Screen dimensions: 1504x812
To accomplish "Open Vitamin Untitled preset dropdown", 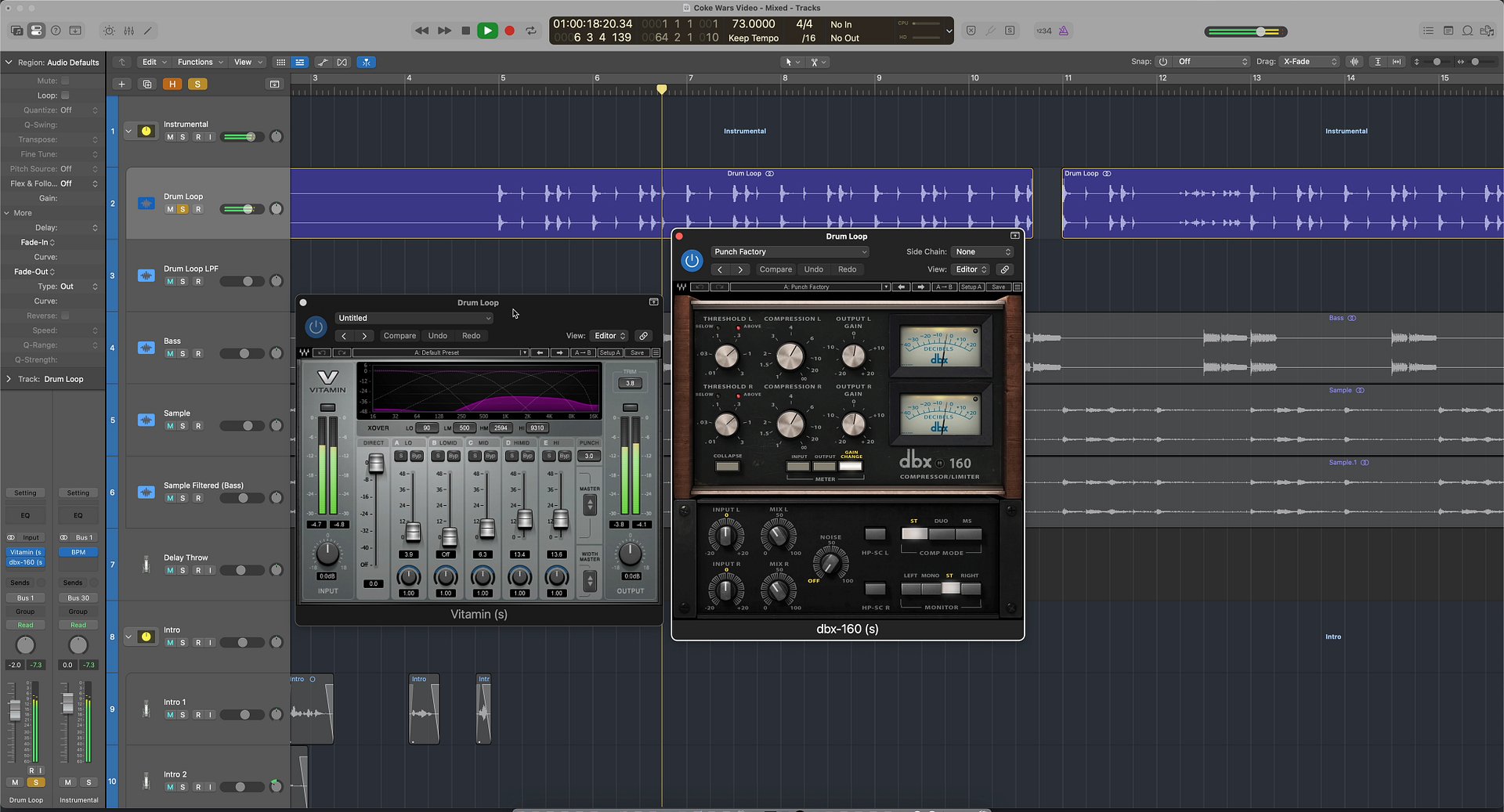I will point(414,318).
